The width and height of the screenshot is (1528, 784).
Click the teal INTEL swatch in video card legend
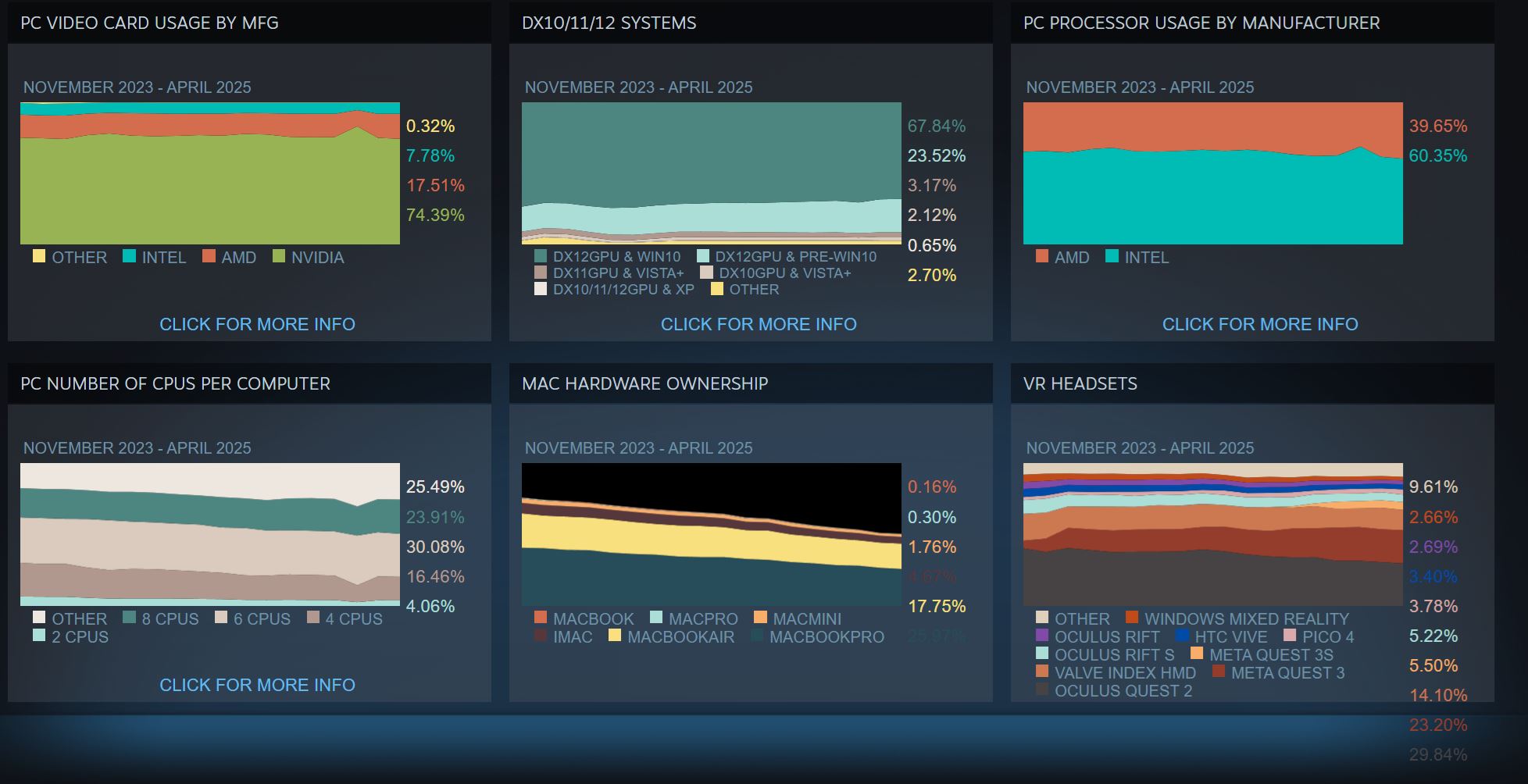tap(129, 255)
